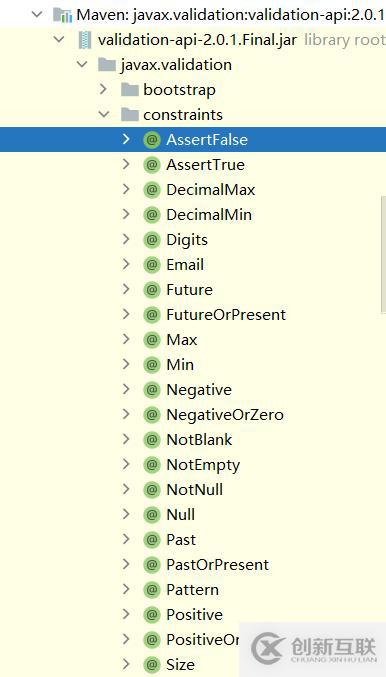
Task: Expand the DecimalMax annotation entry
Action: point(126,189)
